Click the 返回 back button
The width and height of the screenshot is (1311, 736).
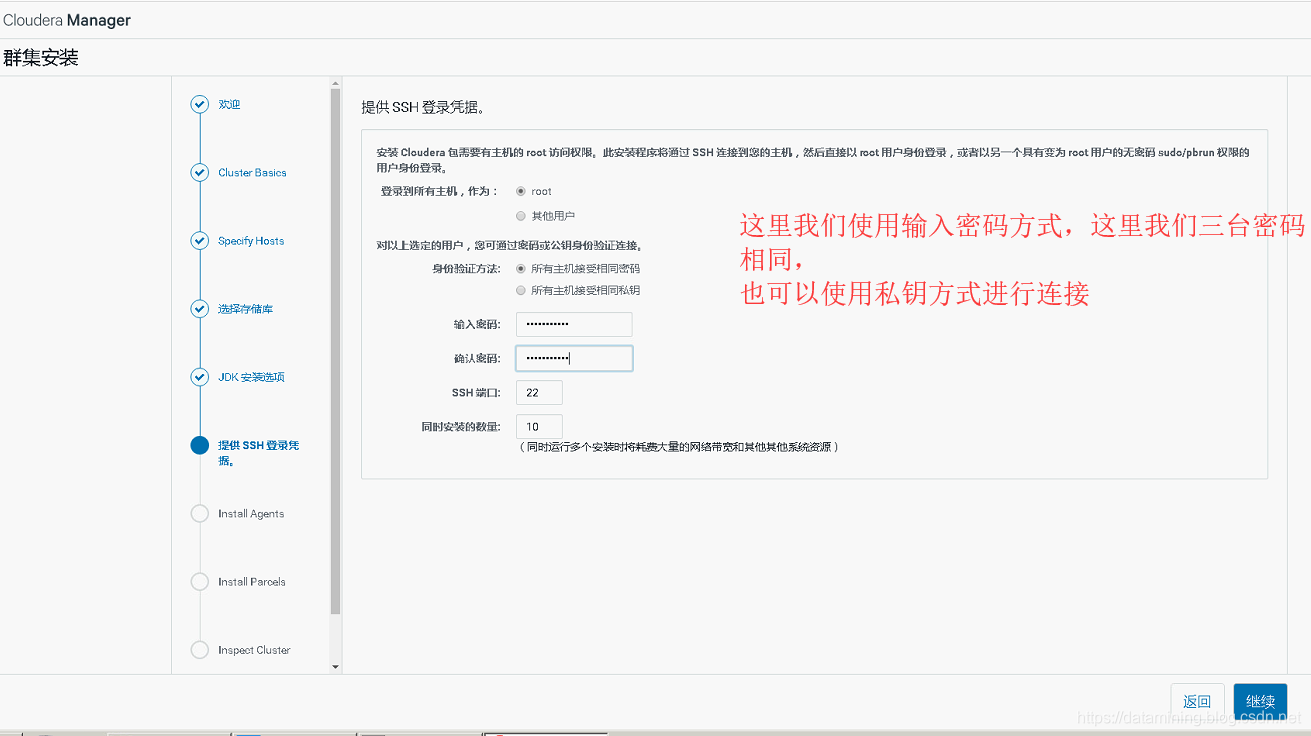tap(1197, 702)
